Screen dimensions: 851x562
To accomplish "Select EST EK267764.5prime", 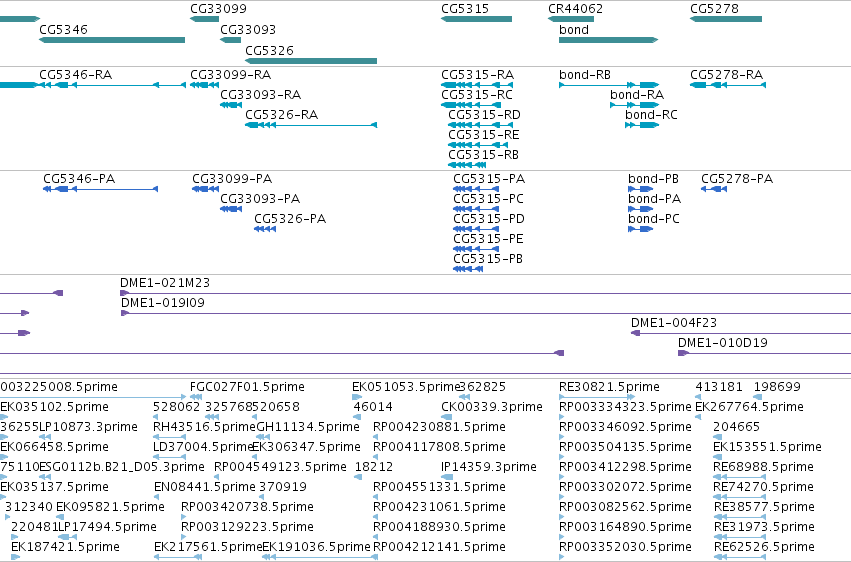I will coord(749,407).
